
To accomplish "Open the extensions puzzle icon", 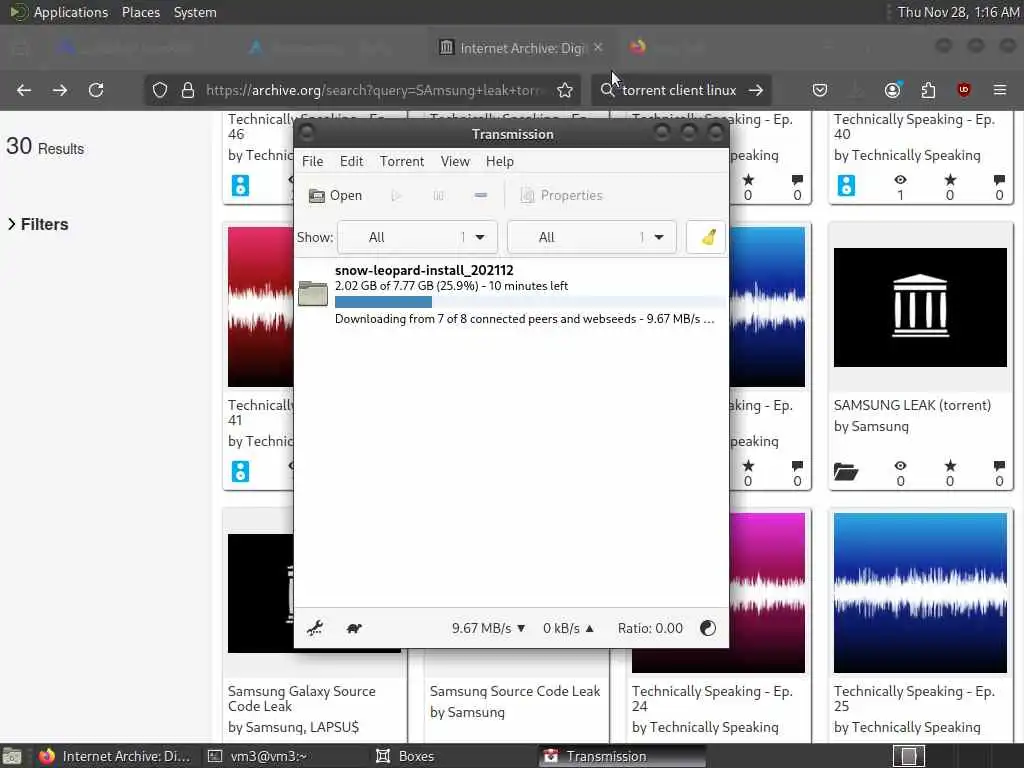I will point(928,90).
